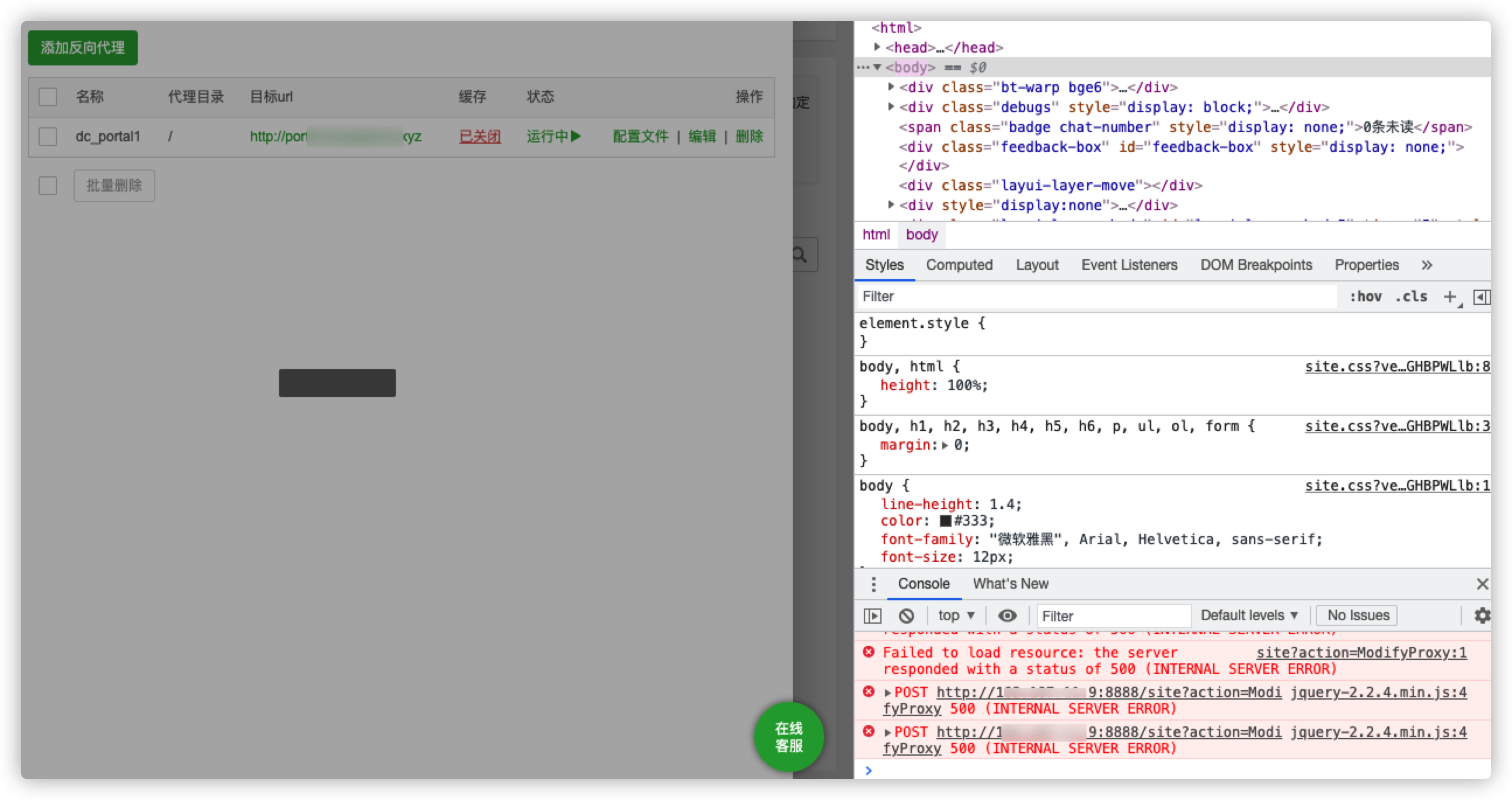This screenshot has height=800, width=1512.
Task: Toggle the computed styles sidebar icon
Action: click(1481, 297)
